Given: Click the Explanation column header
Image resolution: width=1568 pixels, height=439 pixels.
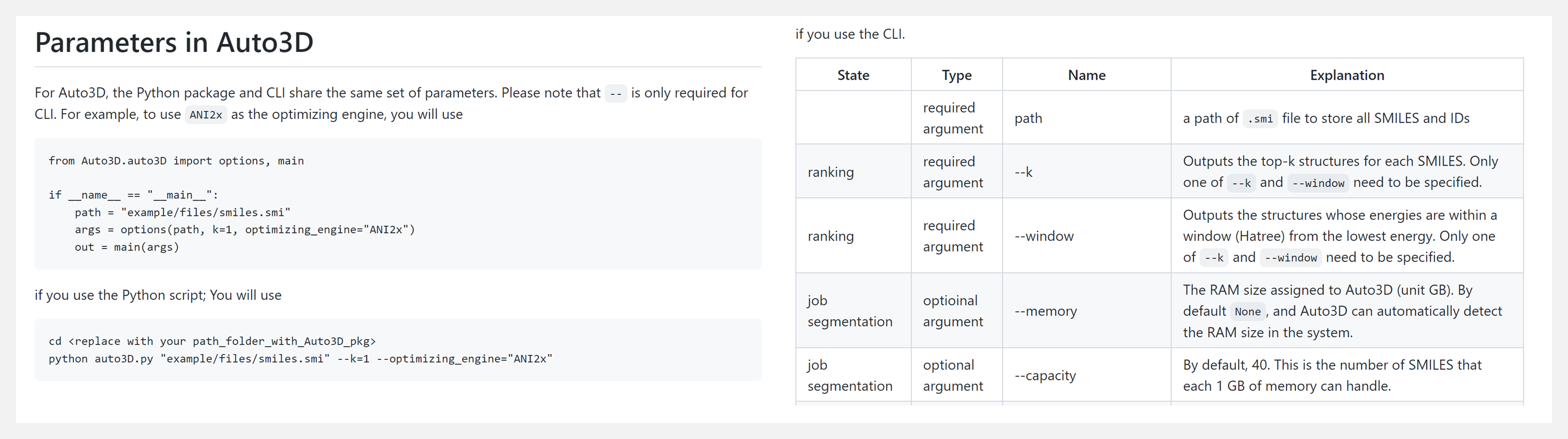Looking at the screenshot, I should tap(1347, 75).
